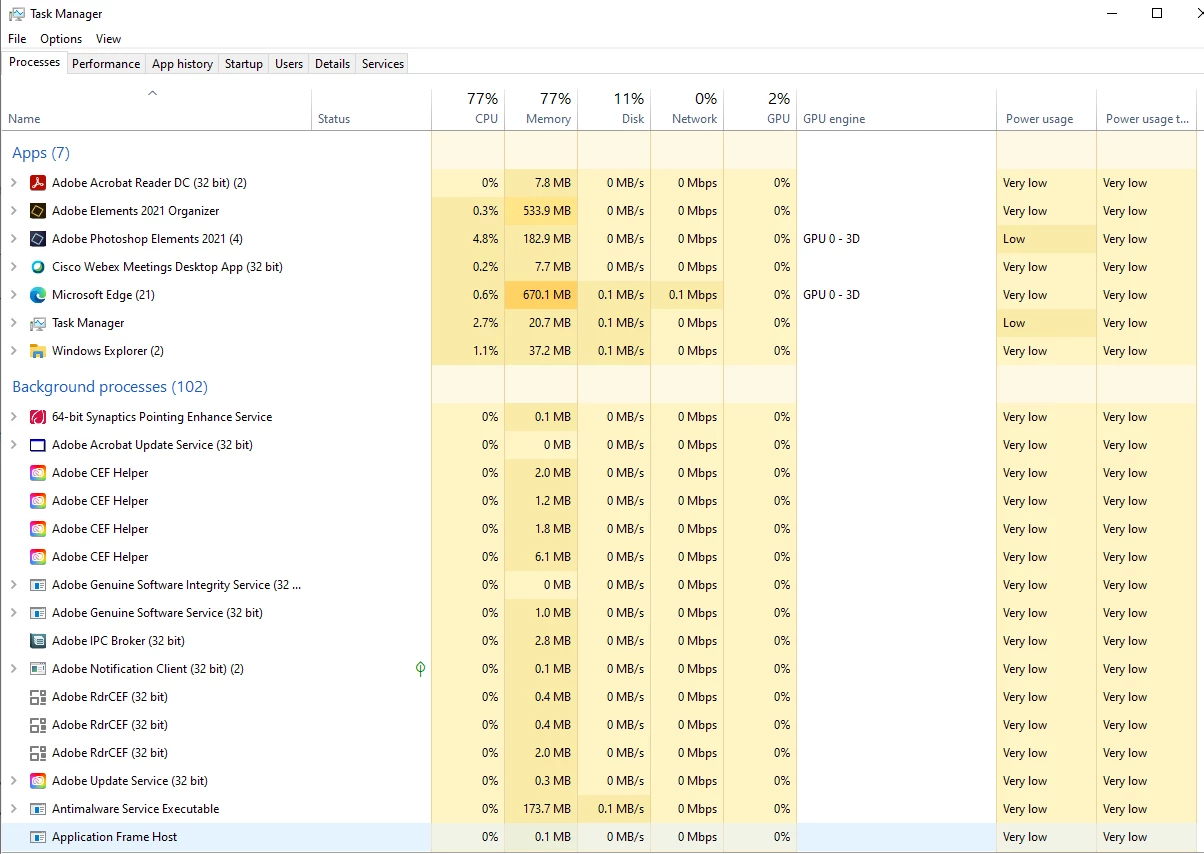Expand the Adobe Photoshop Elements 2021 group
Screen dimensions: 1204x854
pos(14,239)
